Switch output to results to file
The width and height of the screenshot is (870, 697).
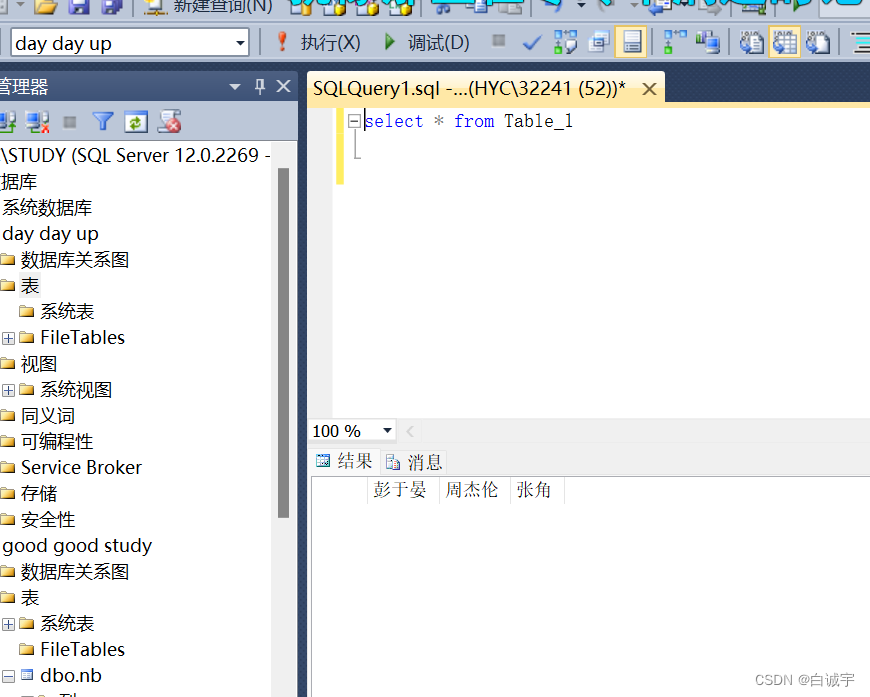click(817, 42)
